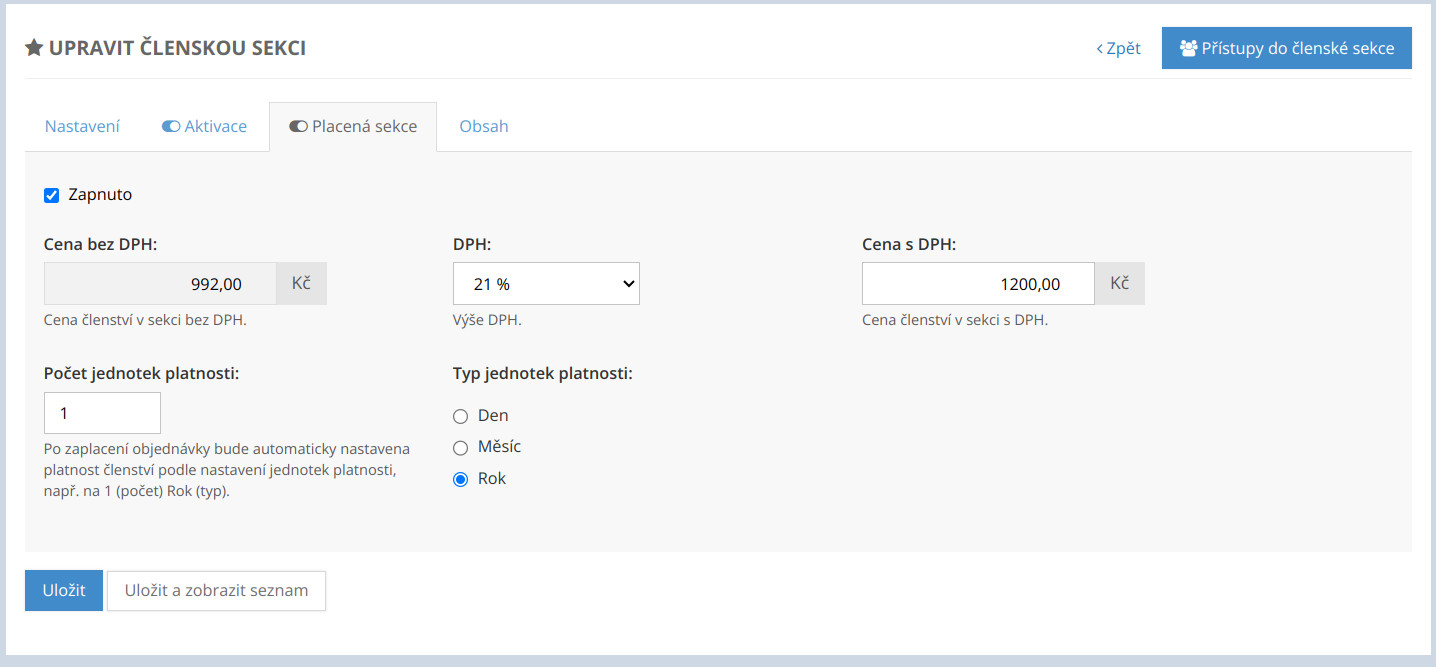Open the Obsah tab
The image size is (1436, 667).
484,127
